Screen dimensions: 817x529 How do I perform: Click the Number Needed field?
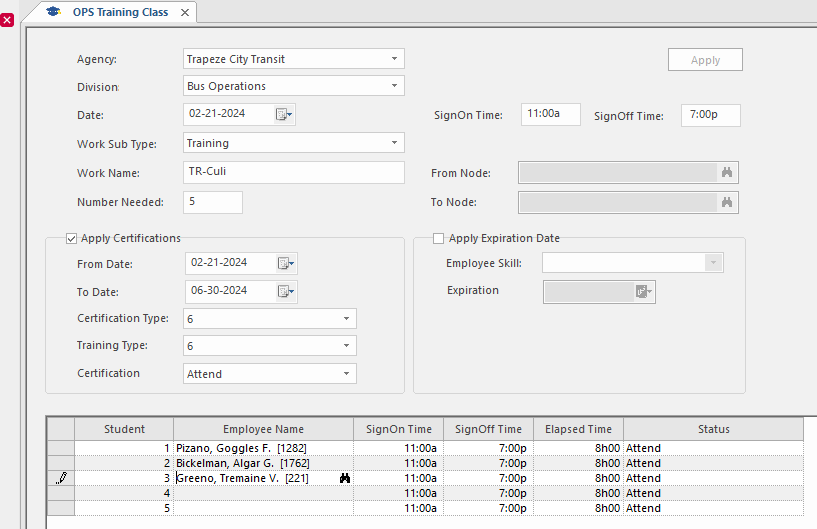[x=213, y=202]
